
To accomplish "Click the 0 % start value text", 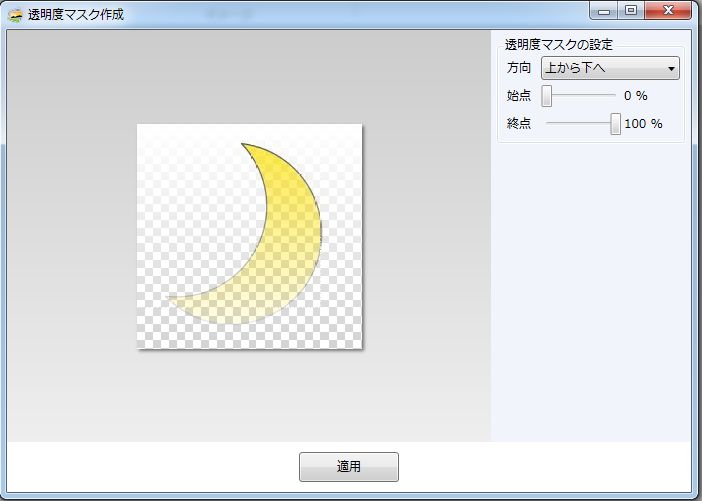I will coord(636,96).
